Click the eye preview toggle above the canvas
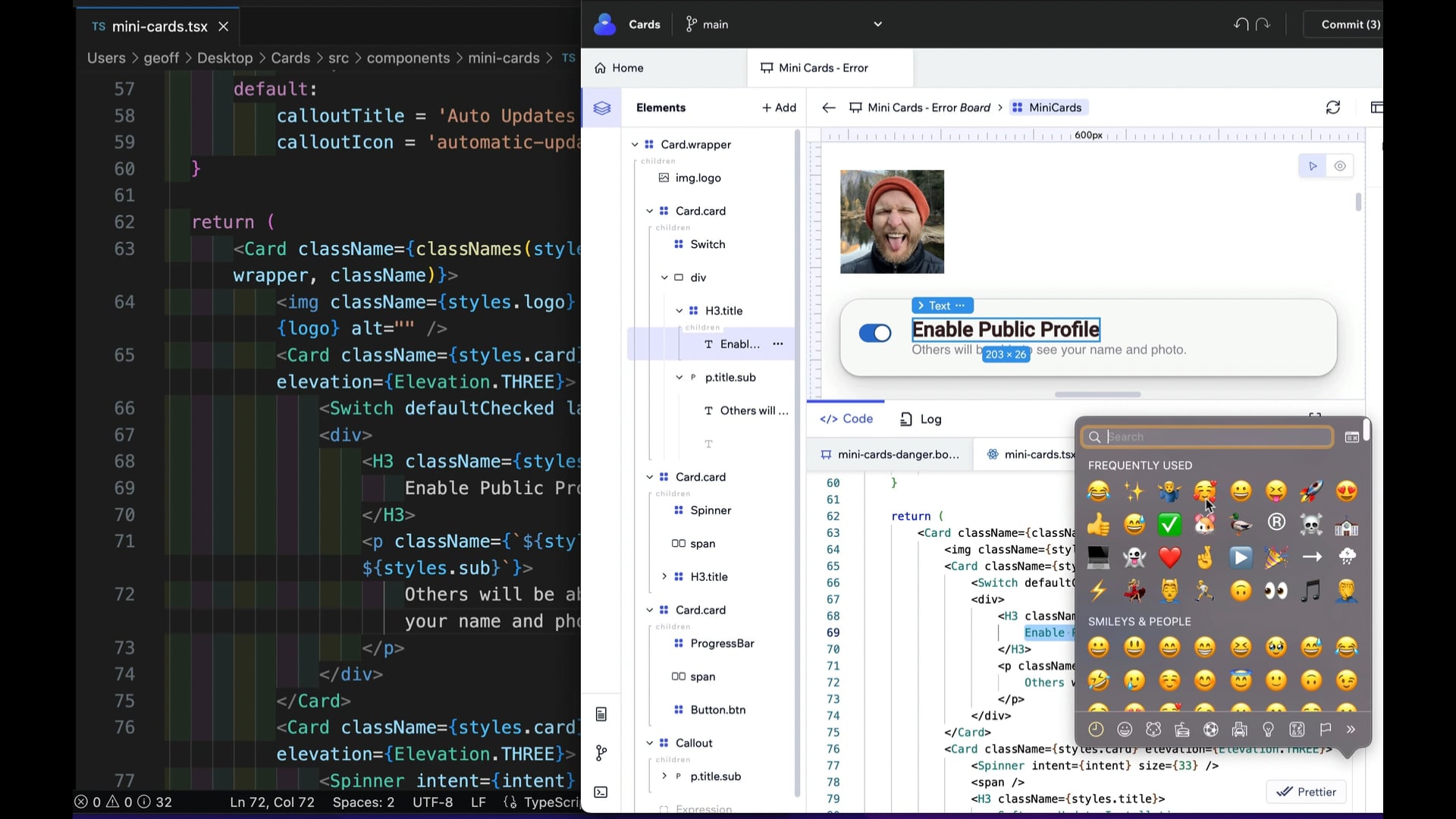Viewport: 1456px width, 819px height. click(x=1340, y=166)
